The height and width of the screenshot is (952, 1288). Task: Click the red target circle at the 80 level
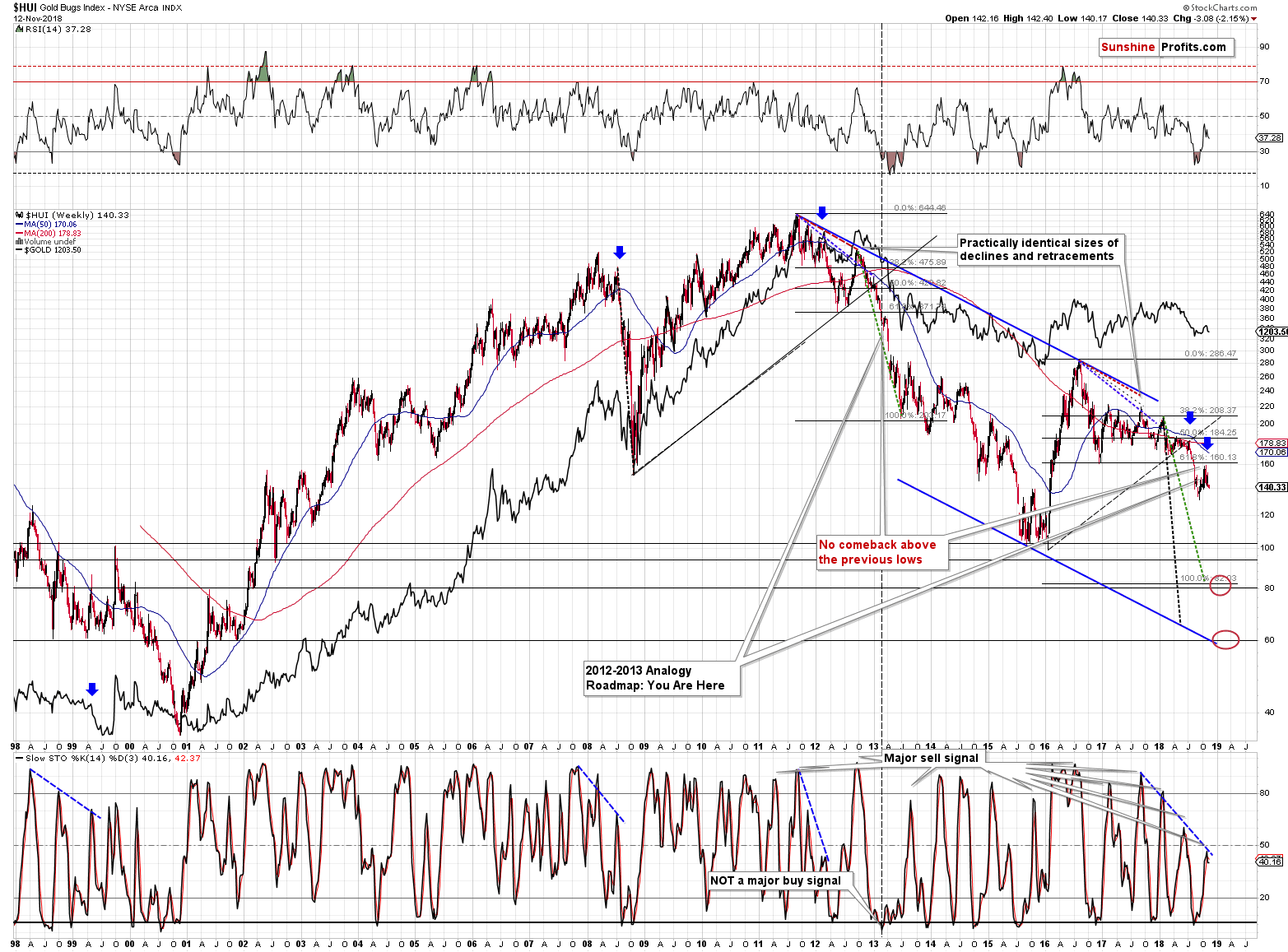[1221, 587]
